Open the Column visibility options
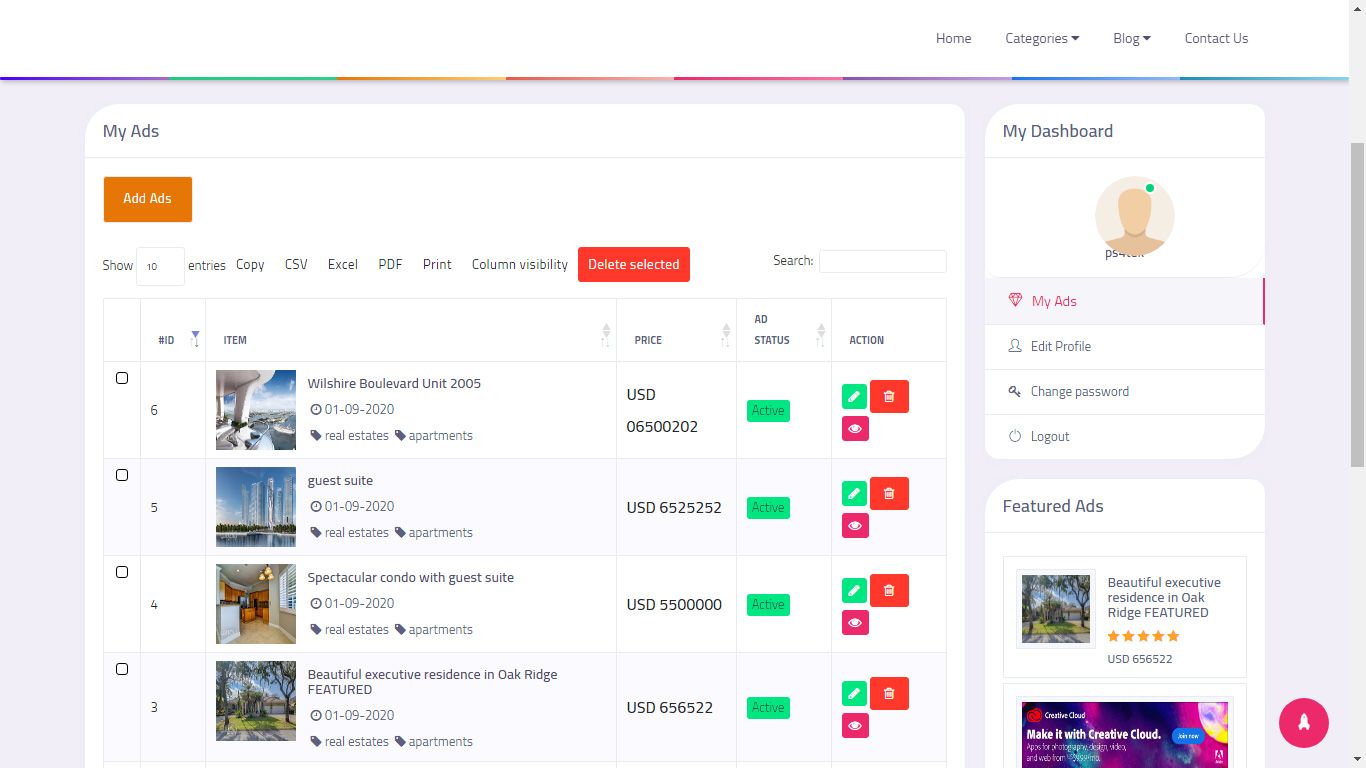 click(x=519, y=264)
